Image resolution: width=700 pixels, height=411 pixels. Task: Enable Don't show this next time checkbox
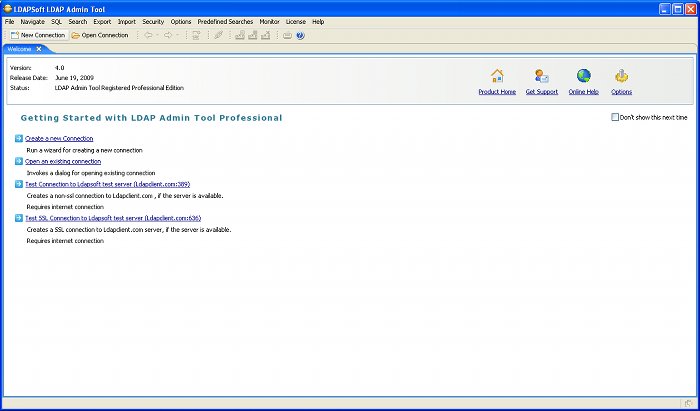(x=615, y=117)
